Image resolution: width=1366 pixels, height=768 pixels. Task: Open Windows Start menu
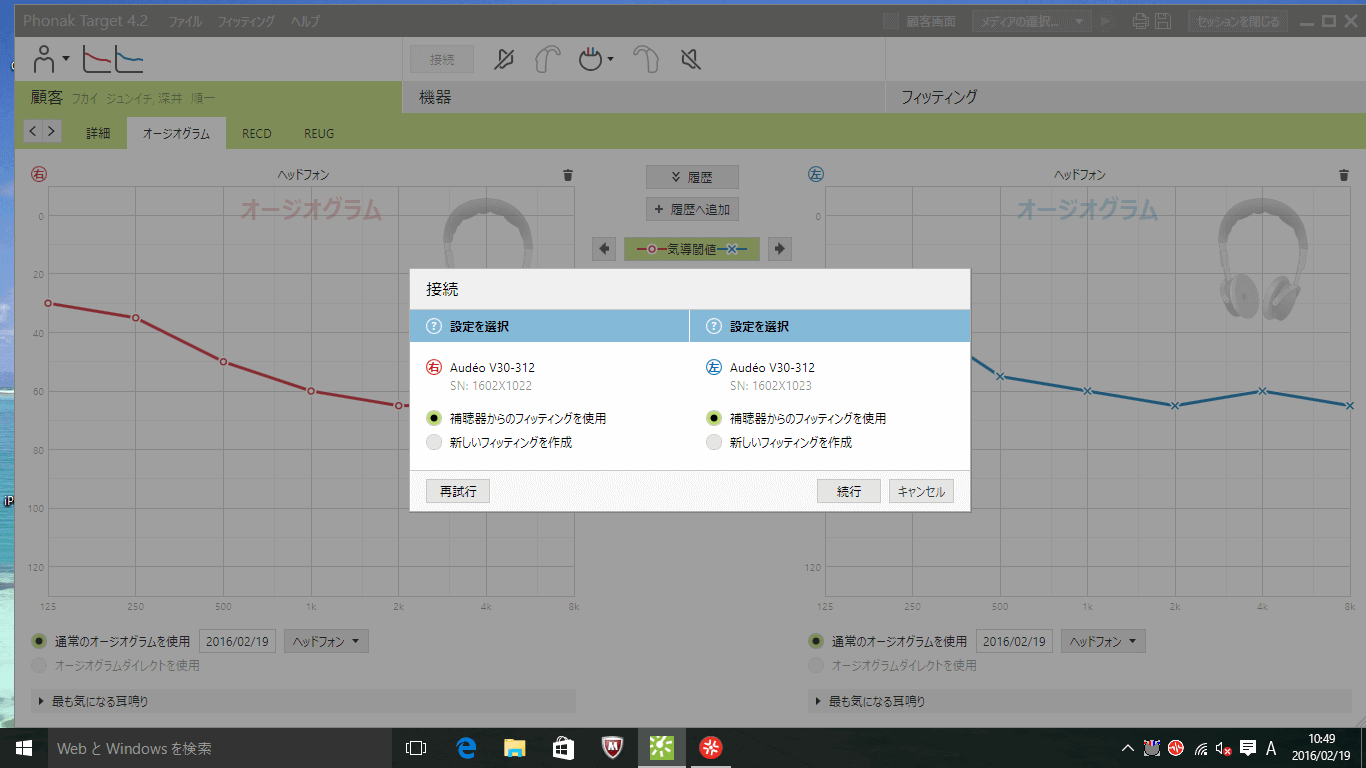pos(23,748)
